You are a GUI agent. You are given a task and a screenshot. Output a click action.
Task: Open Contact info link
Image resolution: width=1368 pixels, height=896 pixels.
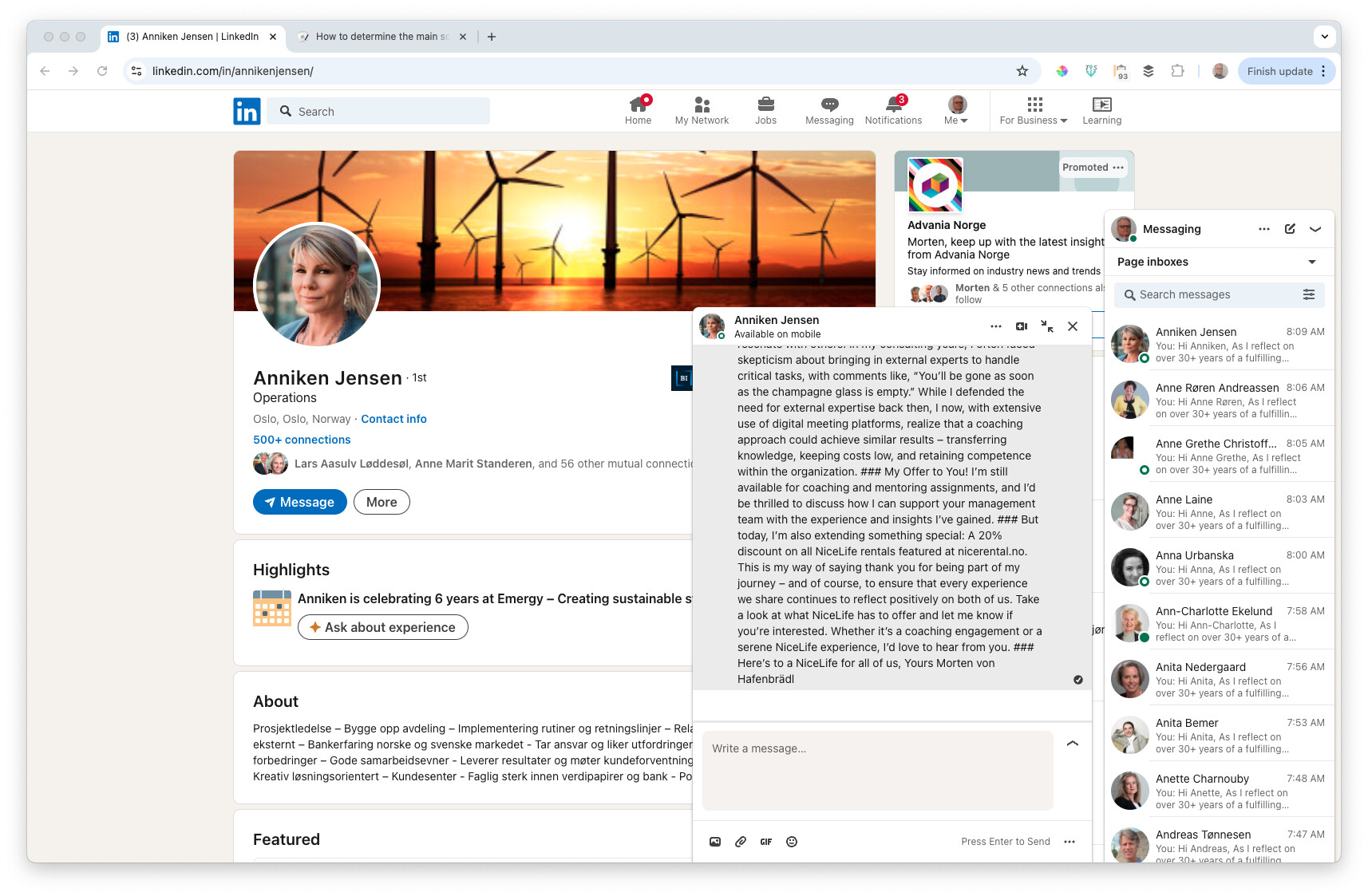click(x=393, y=419)
